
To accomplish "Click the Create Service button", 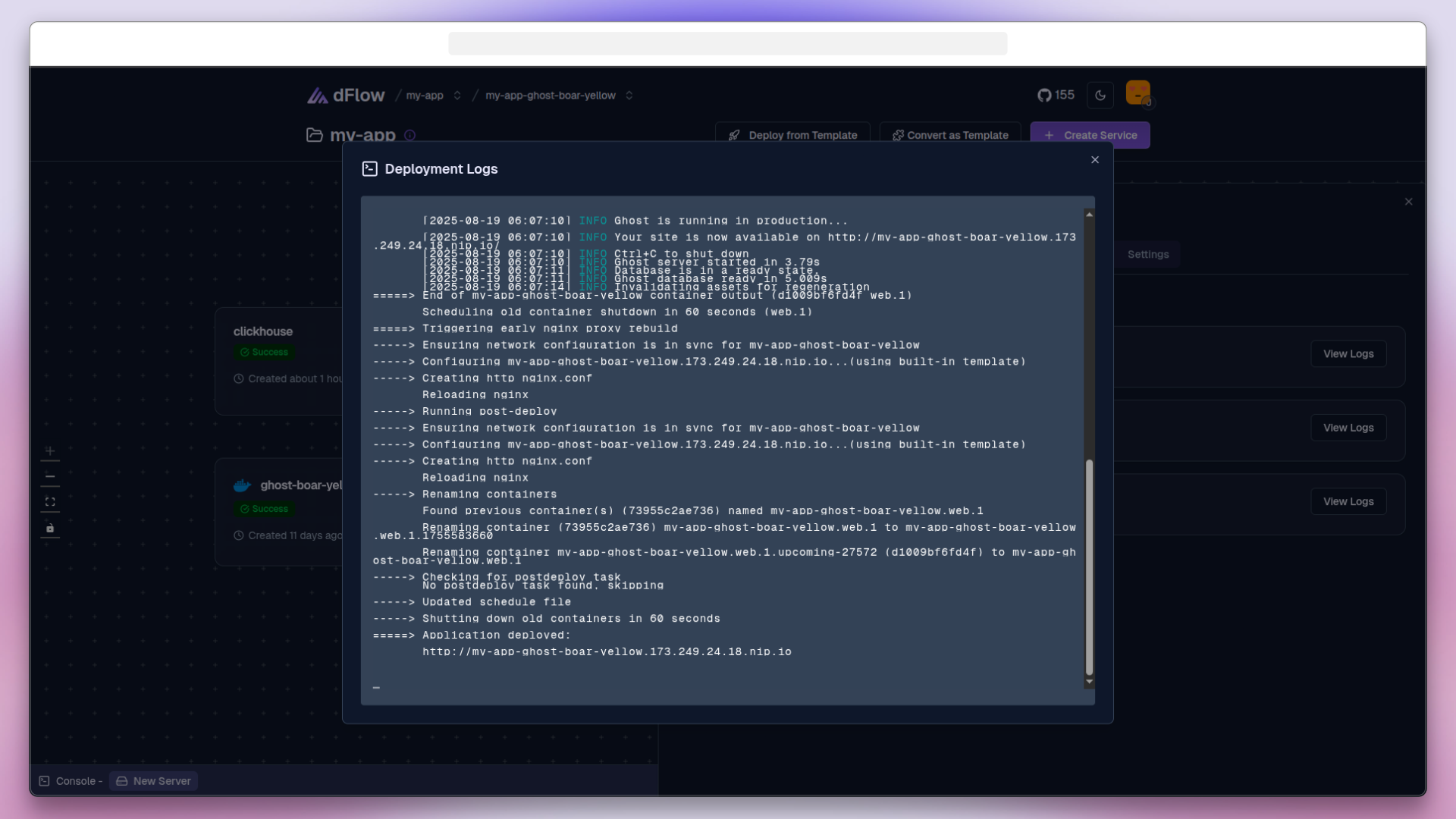I will tap(1090, 135).
